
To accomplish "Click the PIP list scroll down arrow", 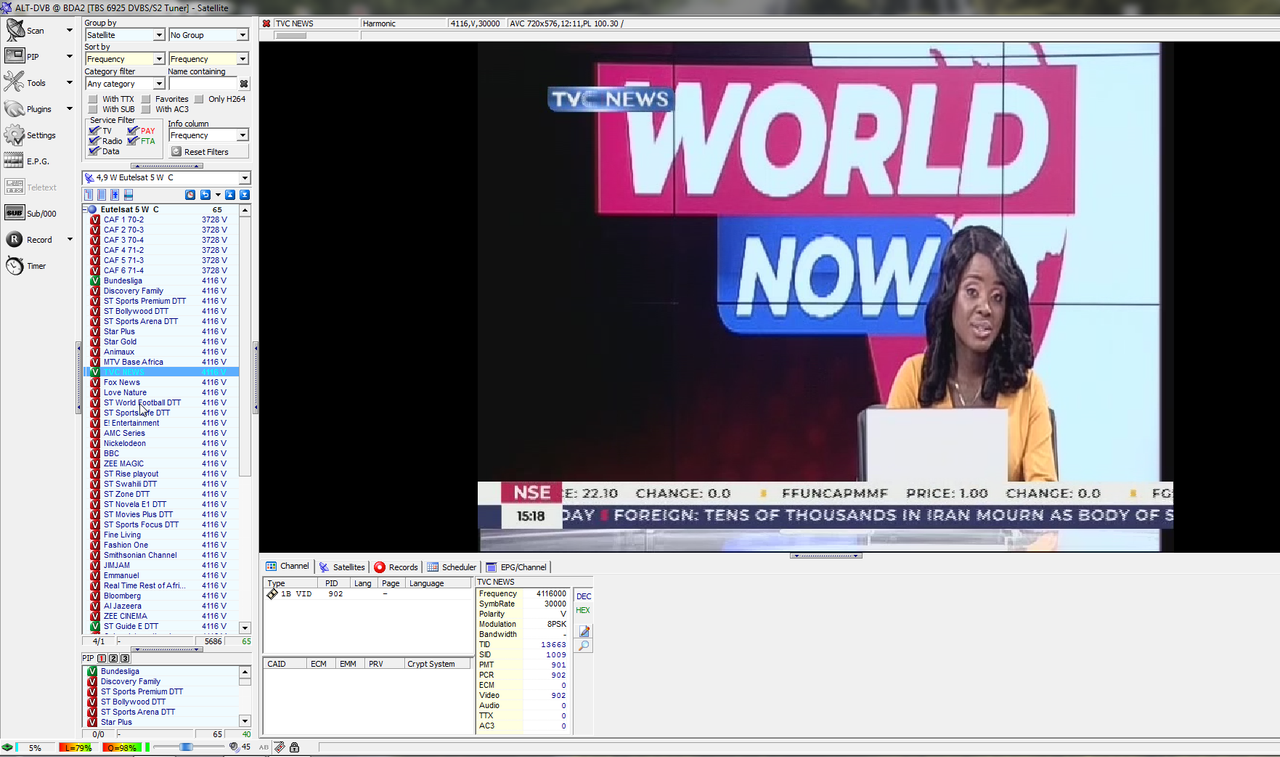I will [246, 721].
